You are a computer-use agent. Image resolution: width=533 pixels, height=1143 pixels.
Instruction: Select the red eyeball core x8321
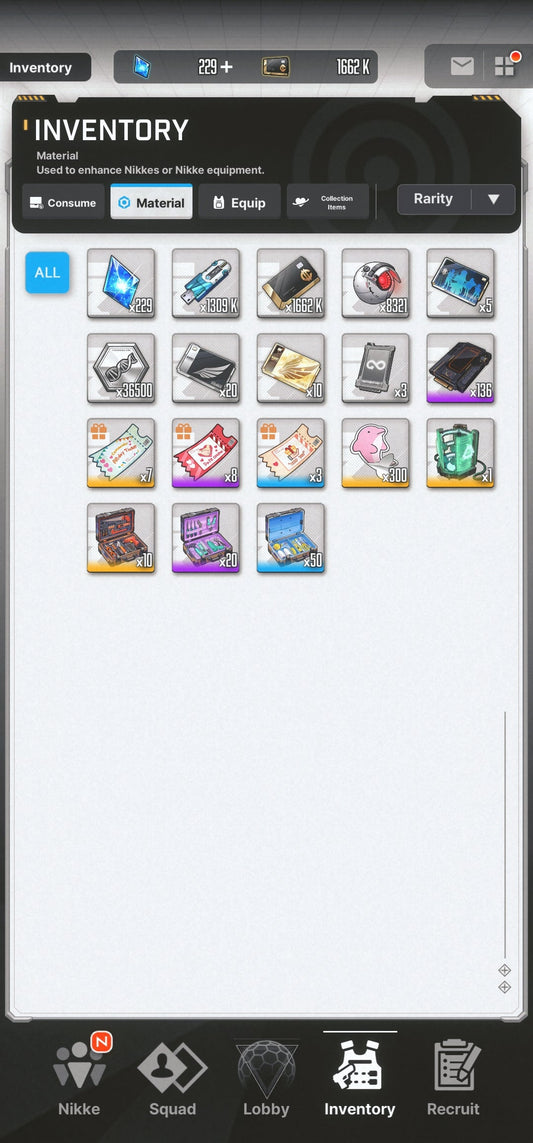376,283
